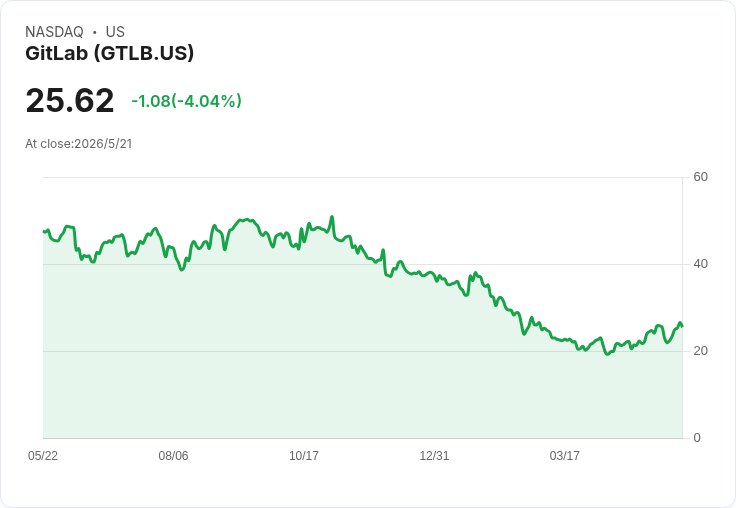This screenshot has height=508, width=736.
Task: Click the price line's sharp dip before 08/06
Action: pos(182,270)
